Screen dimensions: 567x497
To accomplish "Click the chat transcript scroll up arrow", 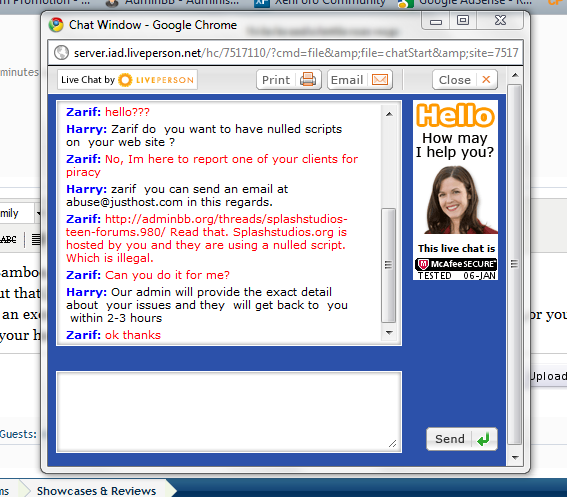I will [389, 114].
